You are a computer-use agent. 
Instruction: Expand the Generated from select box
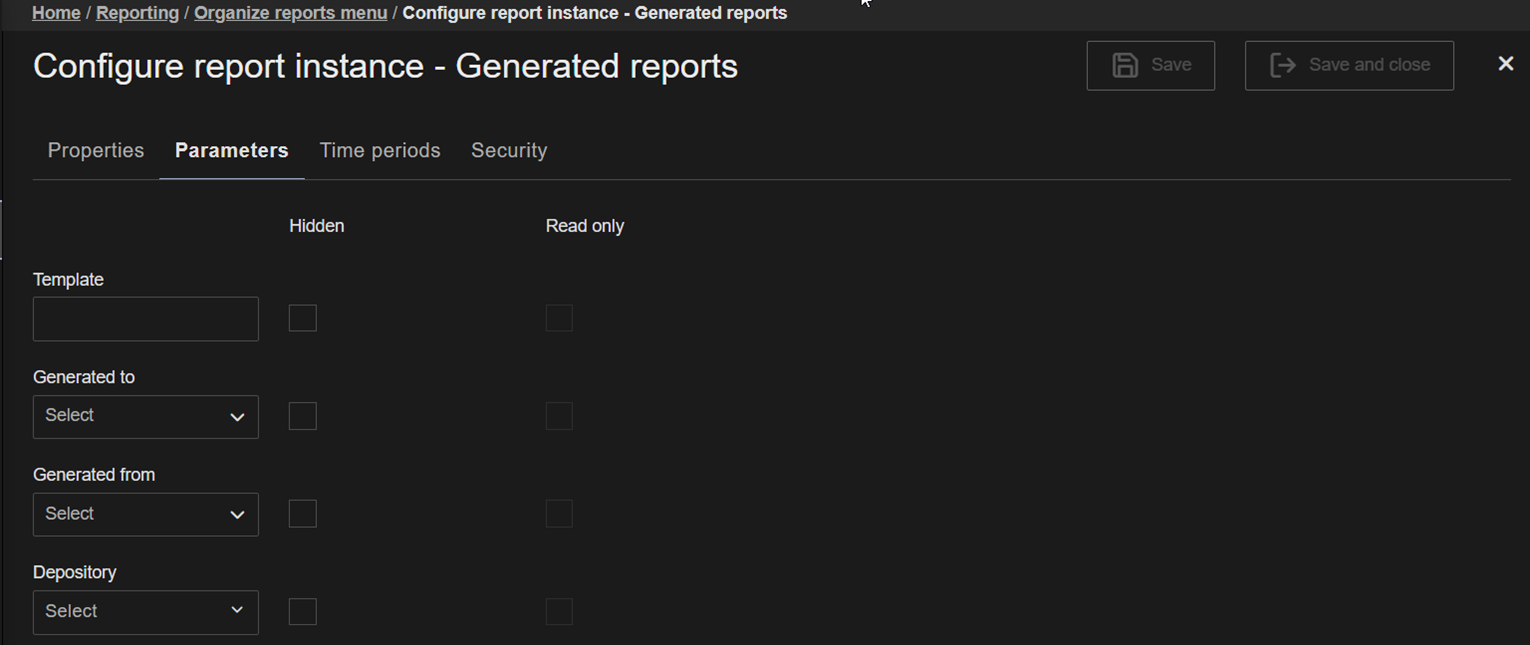145,514
